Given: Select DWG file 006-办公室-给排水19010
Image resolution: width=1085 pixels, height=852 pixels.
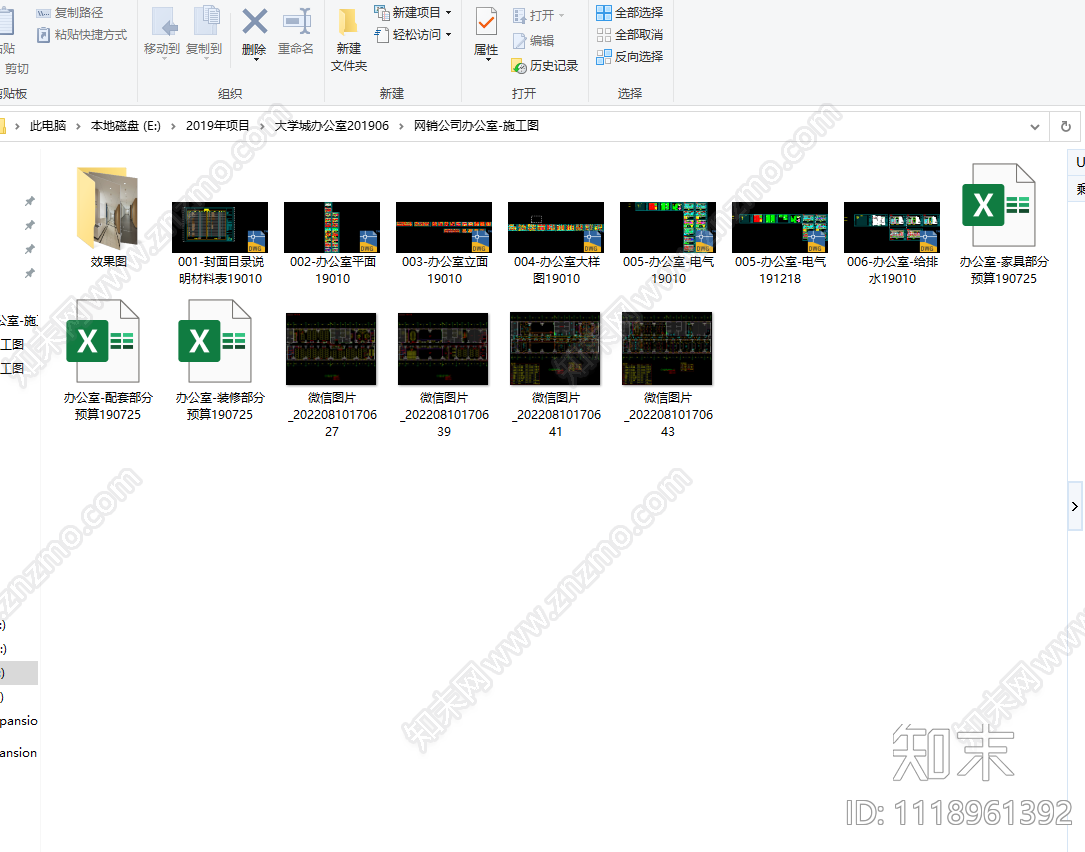Looking at the screenshot, I should [x=892, y=243].
